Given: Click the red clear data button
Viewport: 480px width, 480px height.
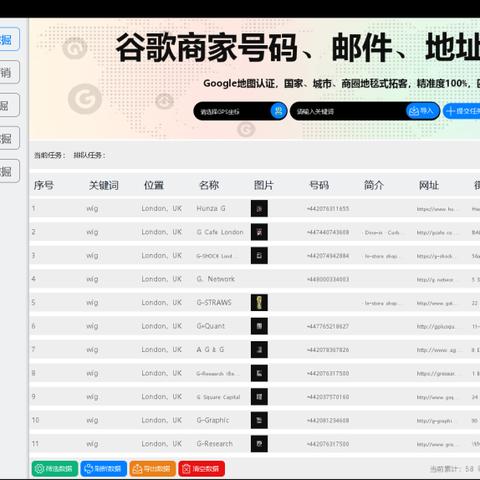Looking at the screenshot, I should tap(202, 469).
